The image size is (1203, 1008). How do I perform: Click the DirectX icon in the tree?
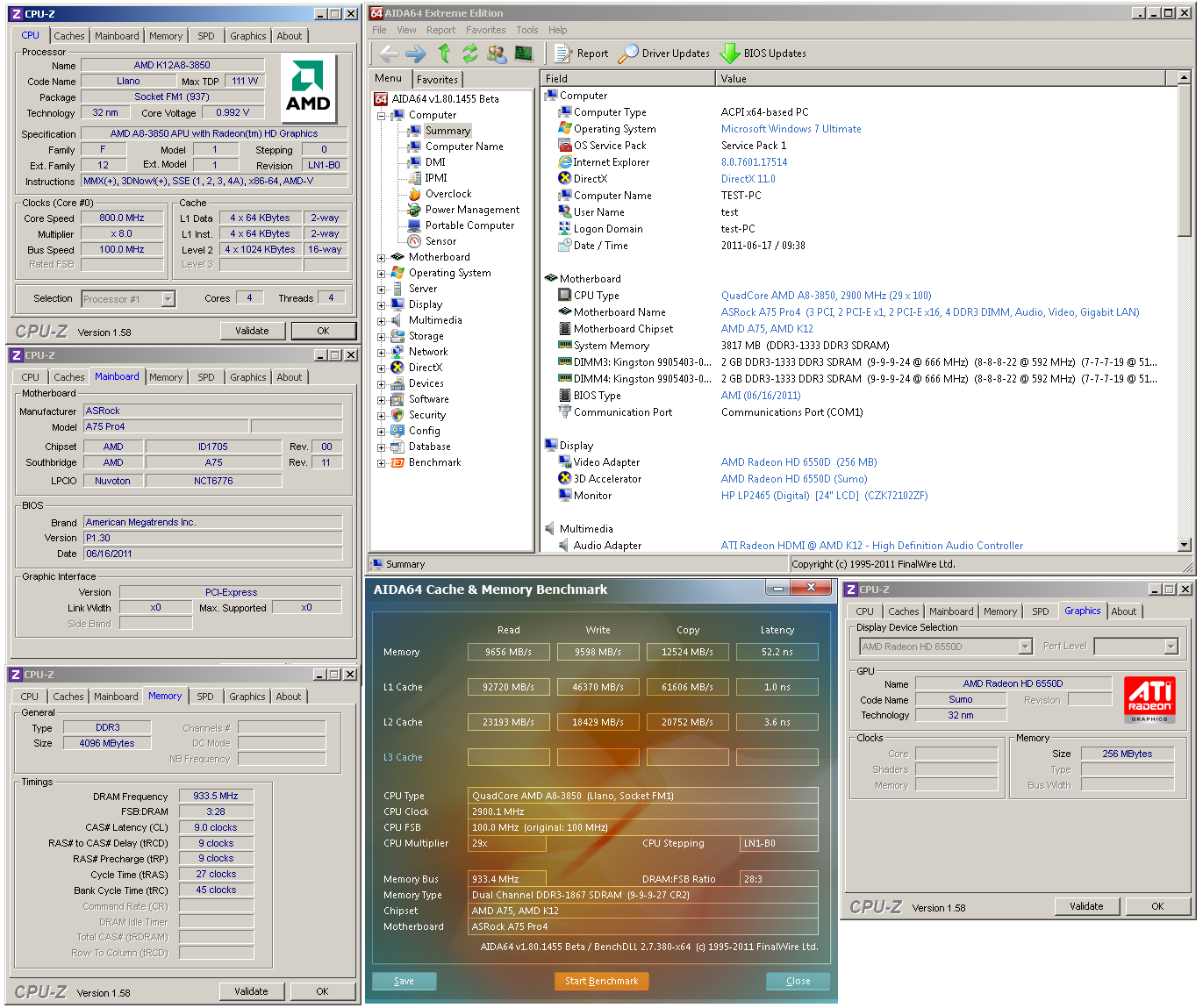(x=397, y=368)
